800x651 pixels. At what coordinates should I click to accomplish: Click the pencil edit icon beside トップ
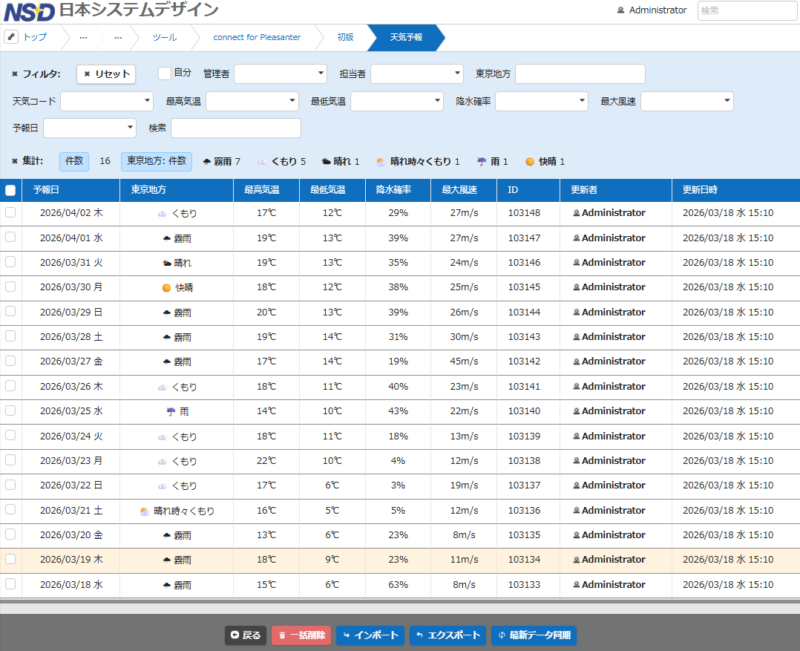coord(12,37)
